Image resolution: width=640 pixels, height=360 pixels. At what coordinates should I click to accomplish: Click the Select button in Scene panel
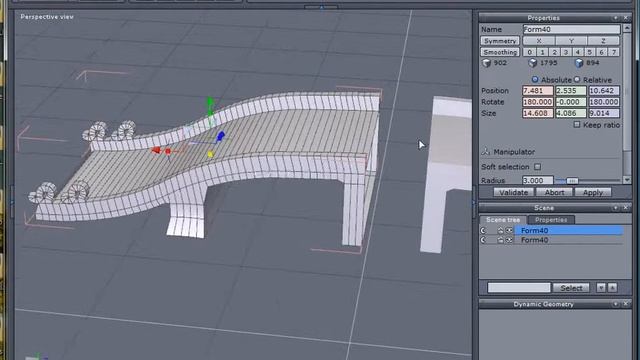(x=571, y=288)
